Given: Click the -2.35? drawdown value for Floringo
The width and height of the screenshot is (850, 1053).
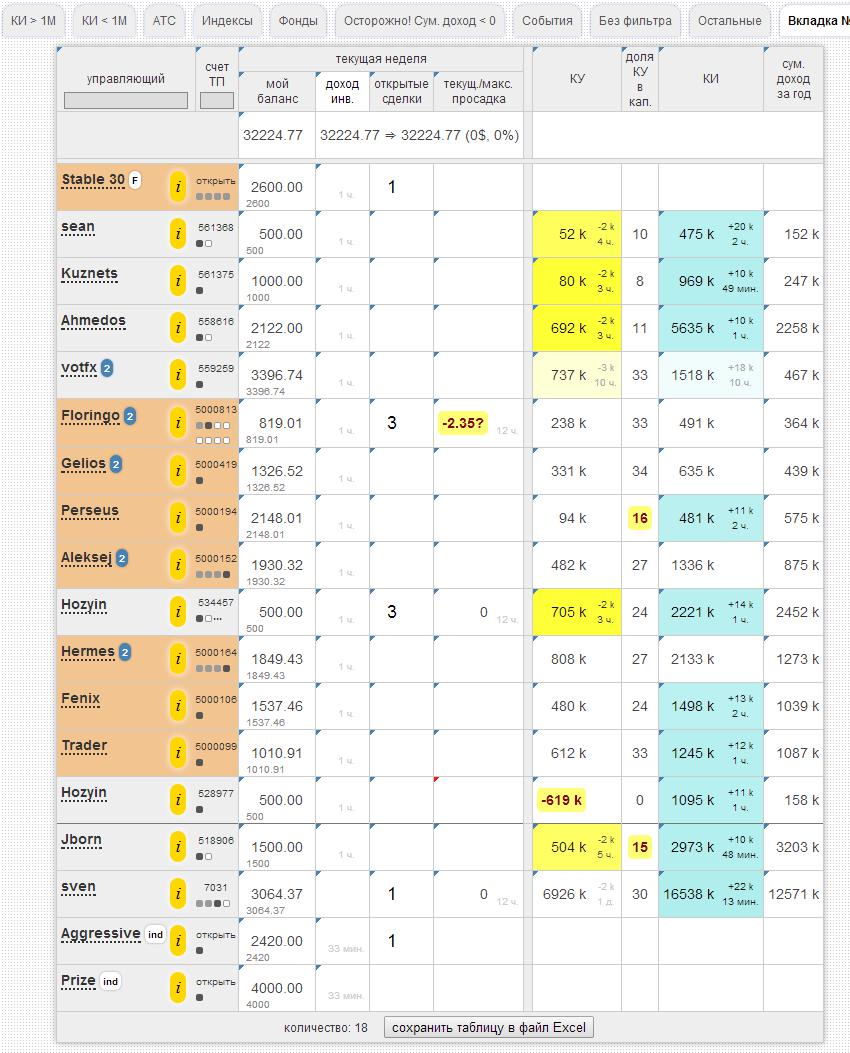Looking at the screenshot, I should click(463, 423).
